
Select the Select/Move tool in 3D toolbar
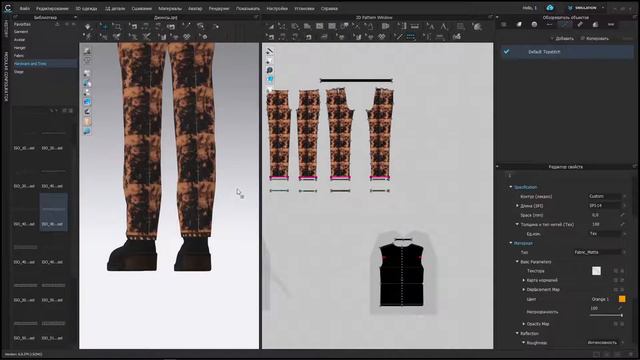pyautogui.click(x=104, y=27)
